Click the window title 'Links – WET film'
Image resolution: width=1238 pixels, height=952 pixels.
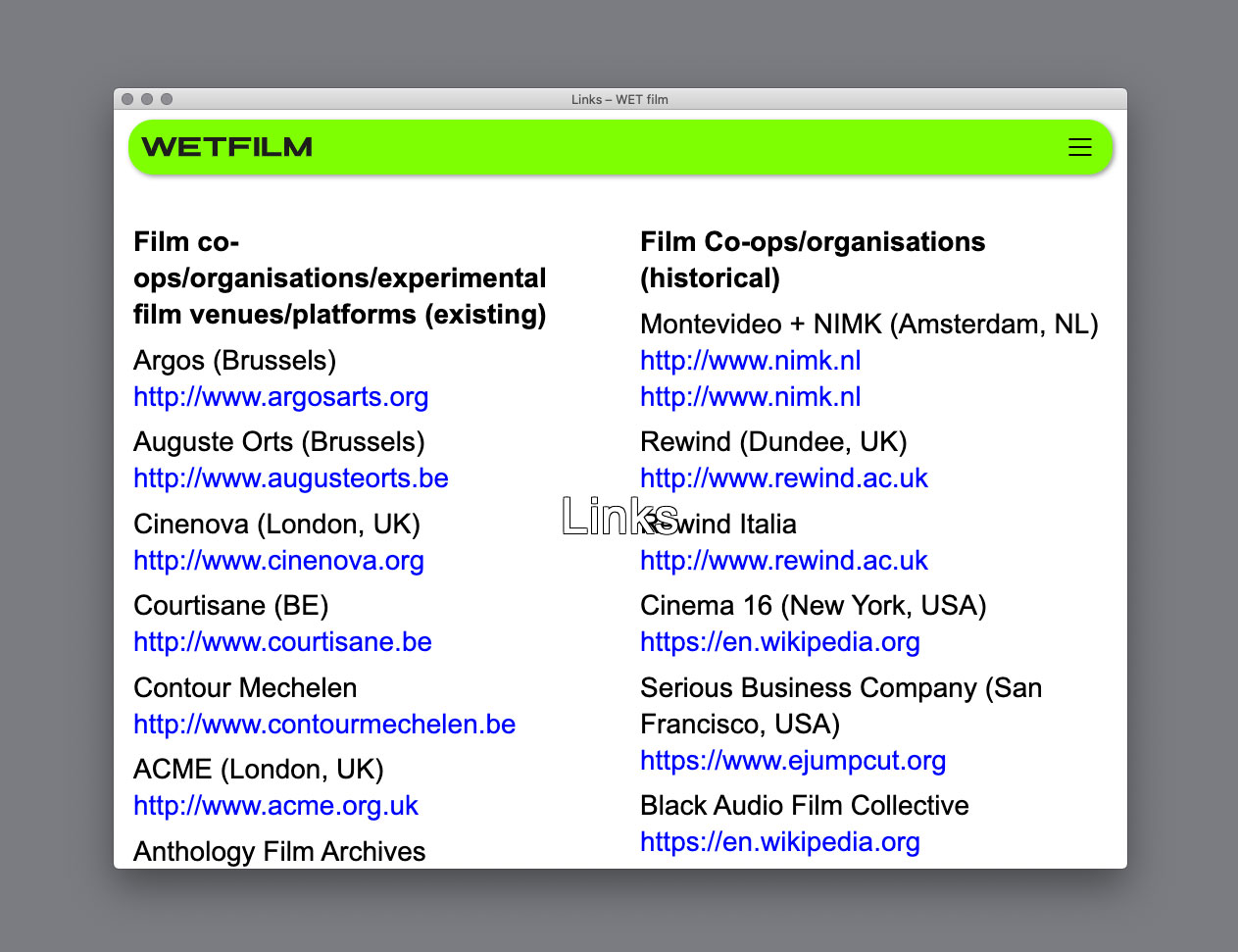(x=619, y=99)
